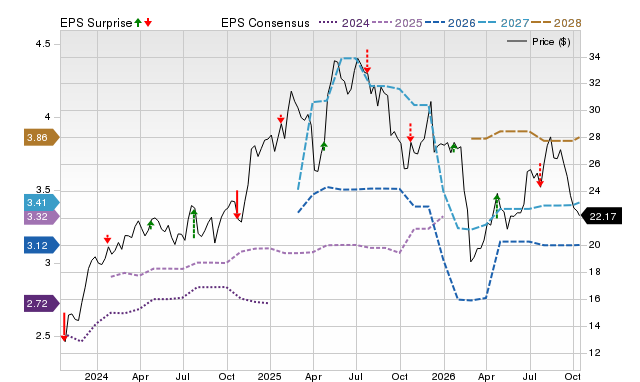
Task: Click the 12 price axis label
Action: 594,353
